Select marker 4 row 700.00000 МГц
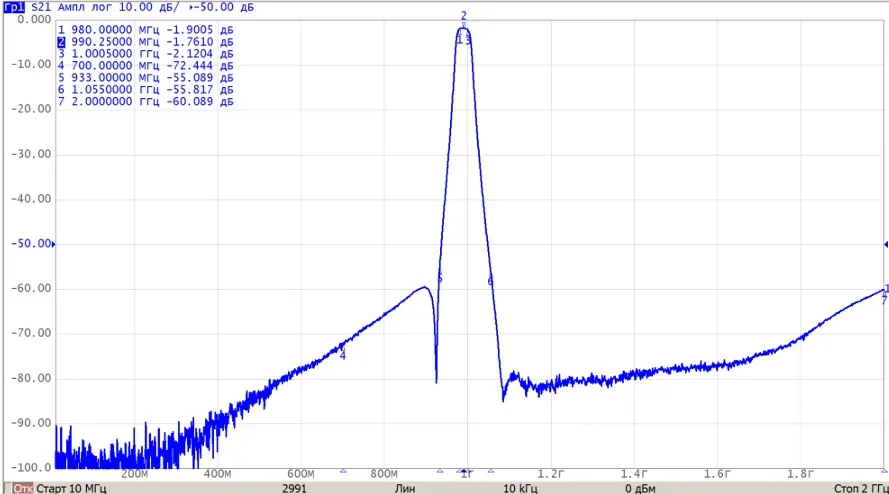 146,66
